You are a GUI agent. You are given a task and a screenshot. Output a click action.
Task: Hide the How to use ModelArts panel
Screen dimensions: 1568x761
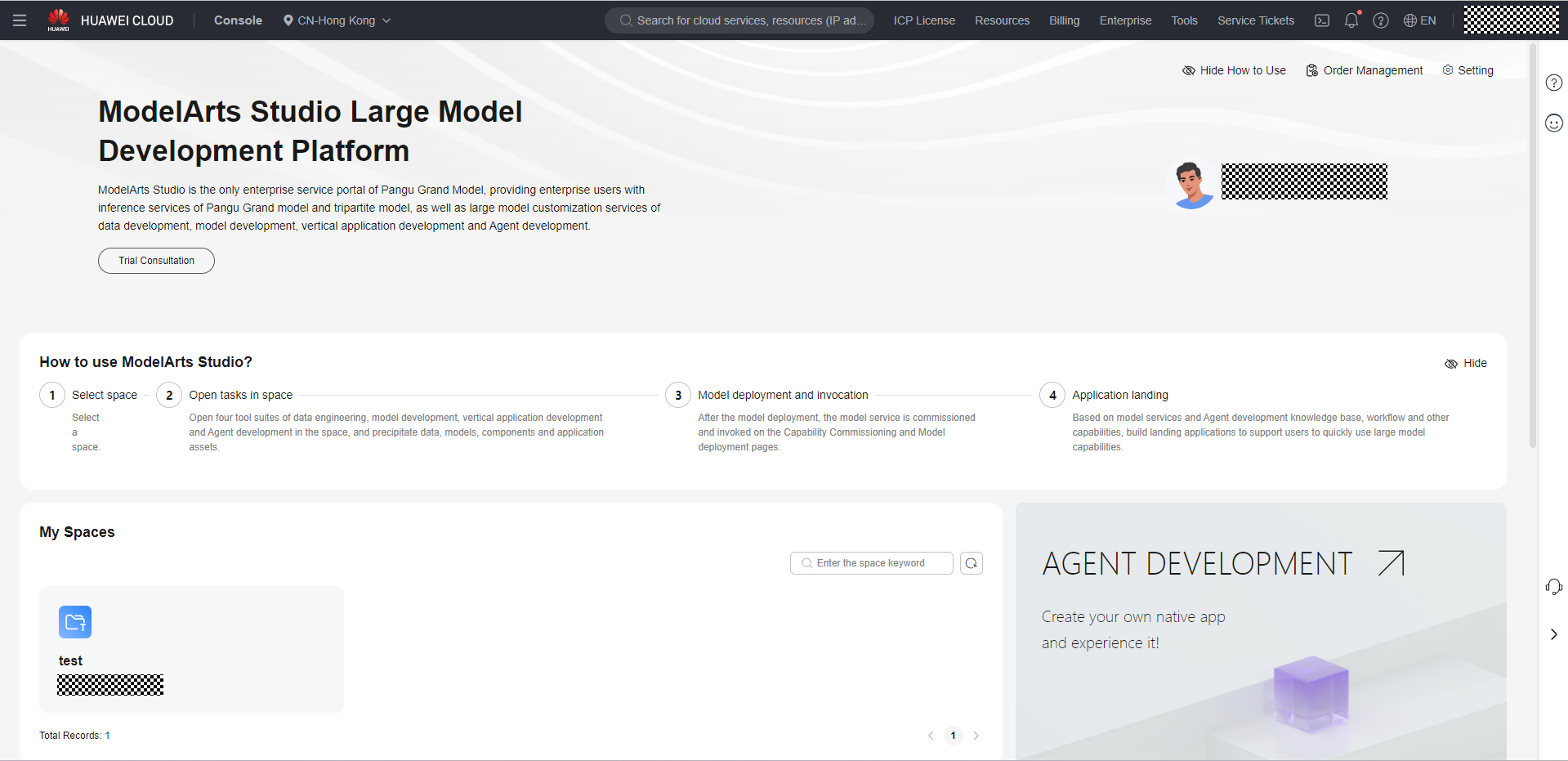coord(1466,363)
